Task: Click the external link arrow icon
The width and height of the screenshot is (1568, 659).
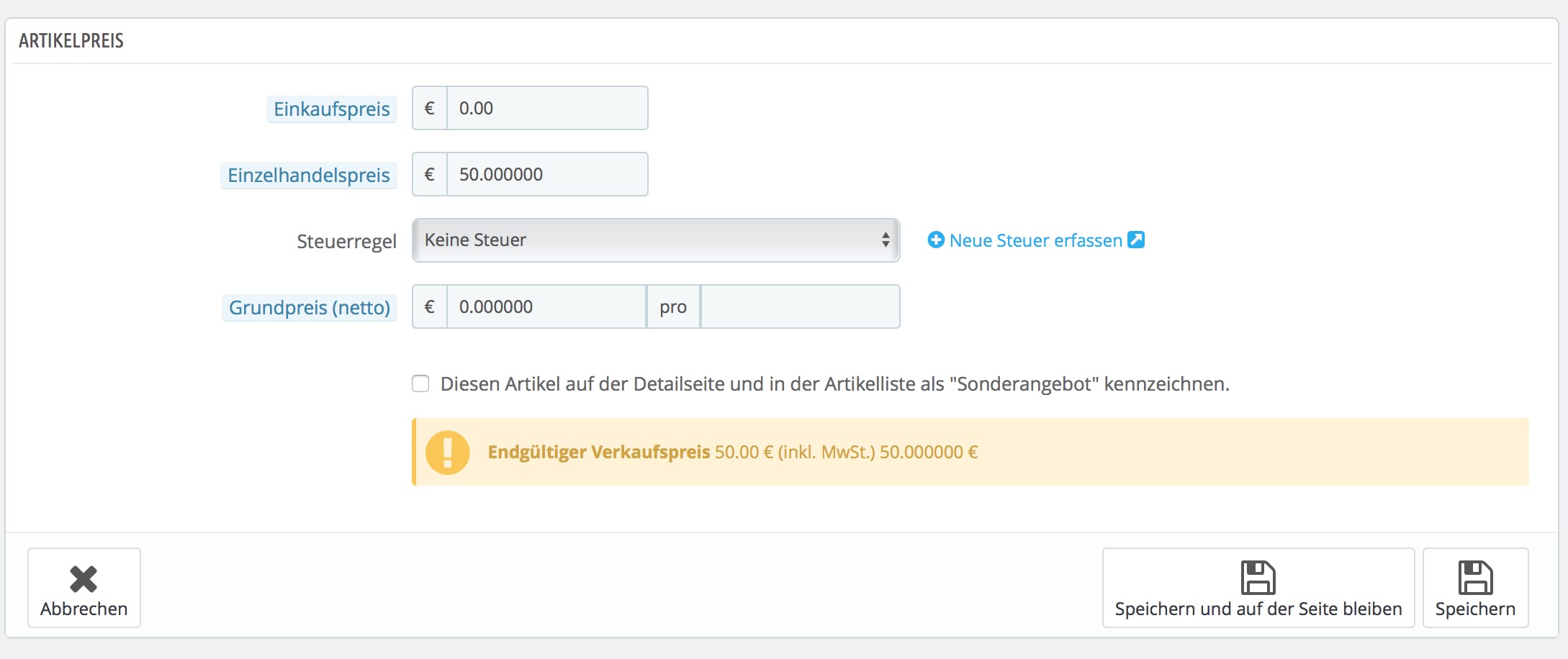Action: (x=1136, y=240)
